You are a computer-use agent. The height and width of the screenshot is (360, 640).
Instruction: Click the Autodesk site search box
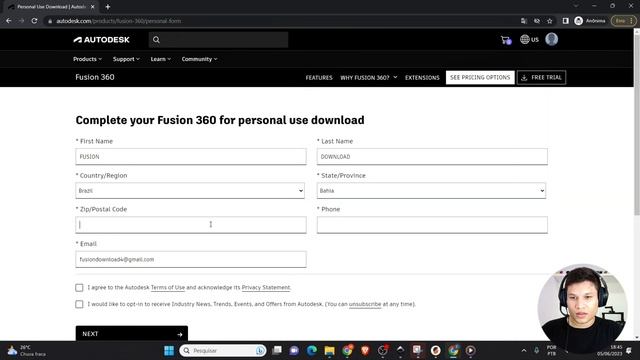coord(218,40)
